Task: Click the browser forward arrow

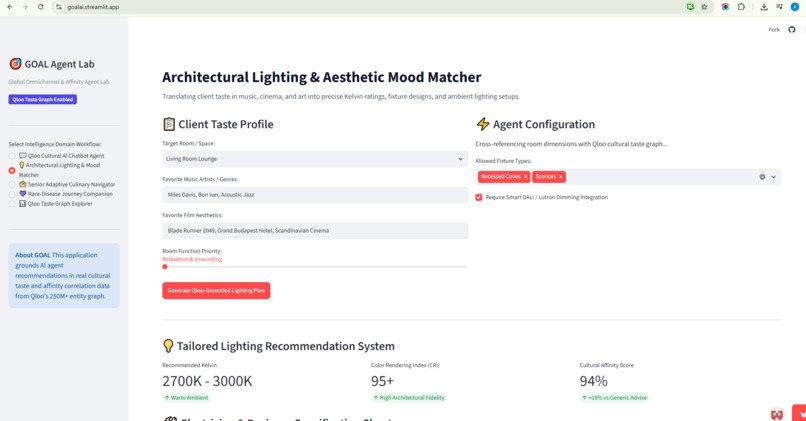Action: point(25,7)
